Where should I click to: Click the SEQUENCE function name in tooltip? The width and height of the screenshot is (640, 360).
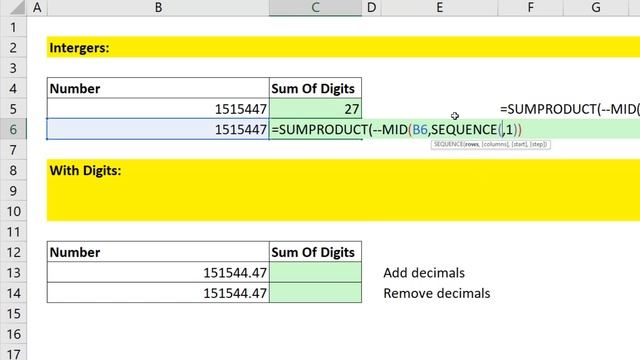point(448,144)
